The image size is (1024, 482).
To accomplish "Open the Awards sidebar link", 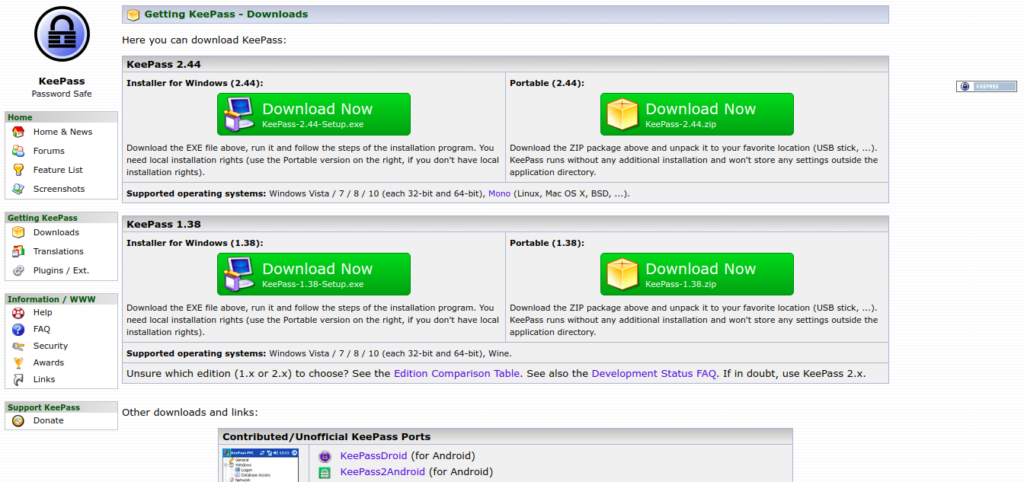I will pyautogui.click(x=48, y=362).
